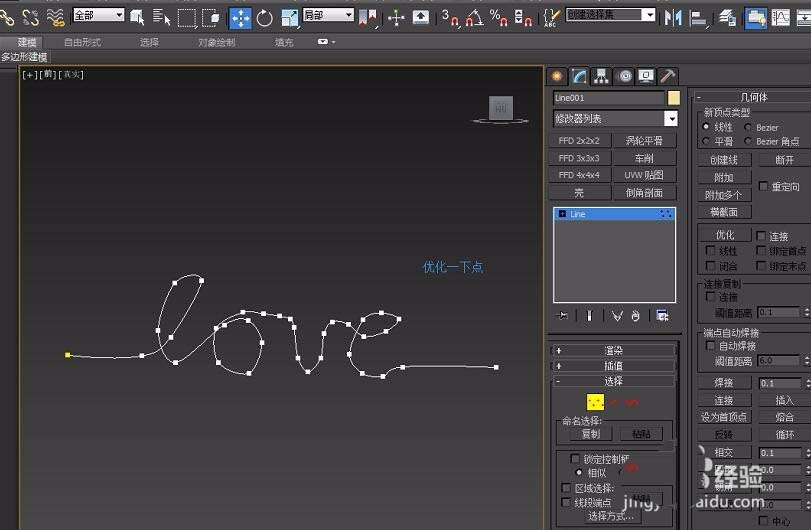Viewport: 811px width, 530px height.
Task: Collapse the 选择 rollout
Action: point(613,381)
